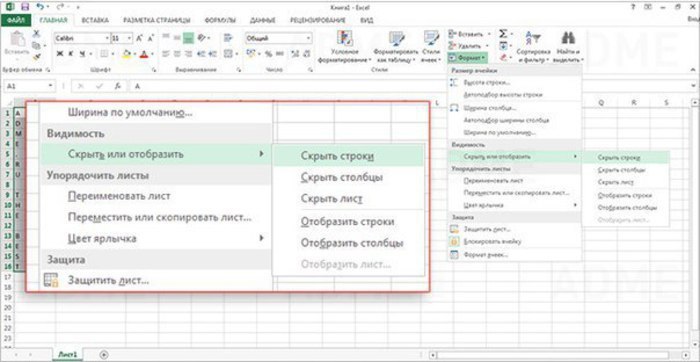Click inside the formula bar showing A
This screenshot has height=362, width=700.
[x=408, y=86]
